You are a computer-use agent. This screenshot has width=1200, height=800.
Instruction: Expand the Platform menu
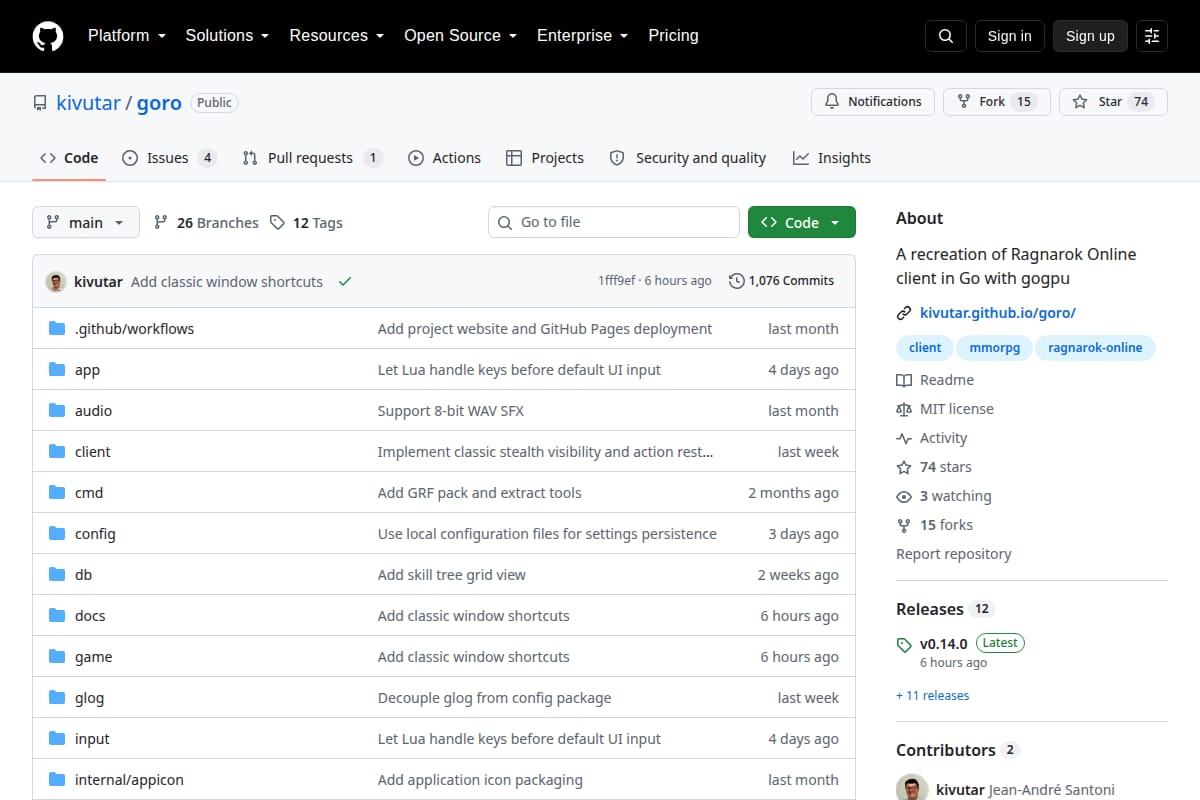[x=128, y=36]
